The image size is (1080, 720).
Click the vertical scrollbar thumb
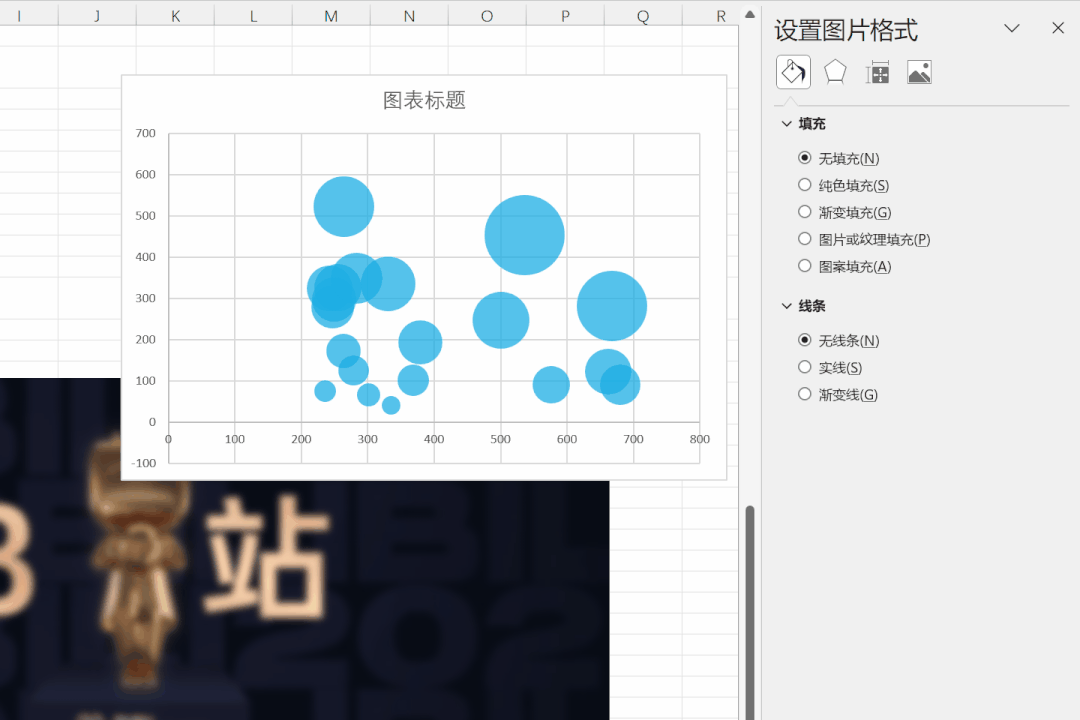point(750,613)
